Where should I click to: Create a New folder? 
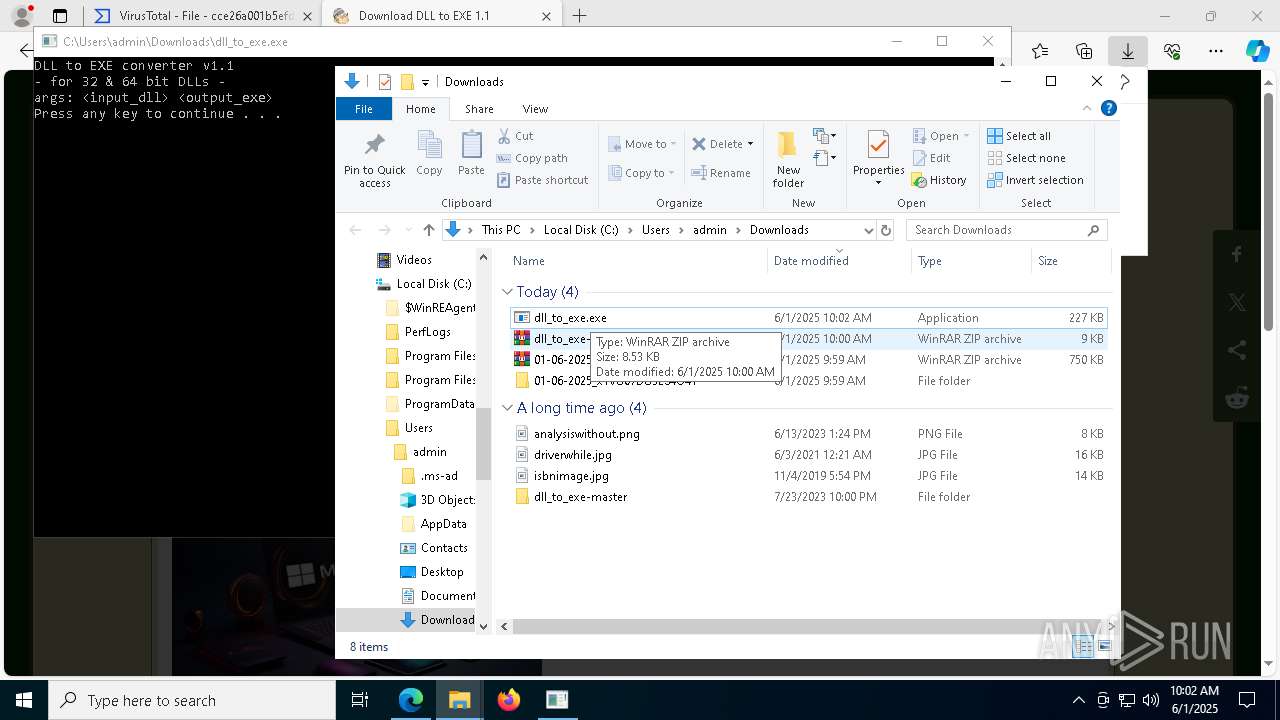788,158
